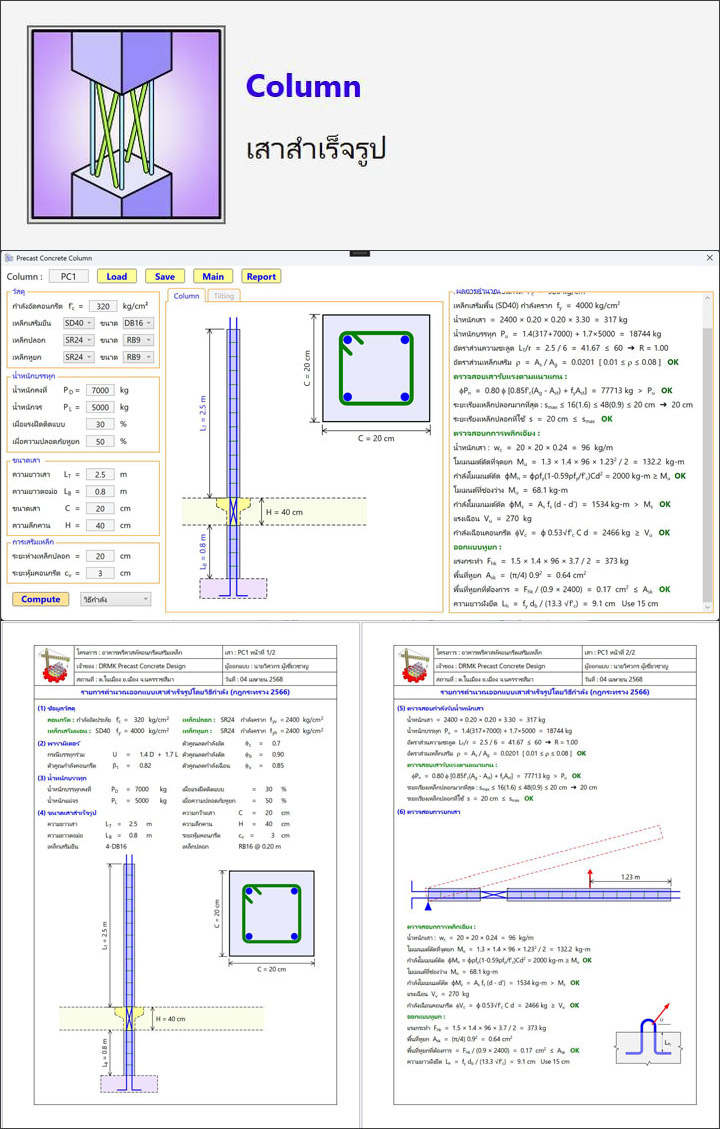Click the C column size field 20

click(99, 508)
